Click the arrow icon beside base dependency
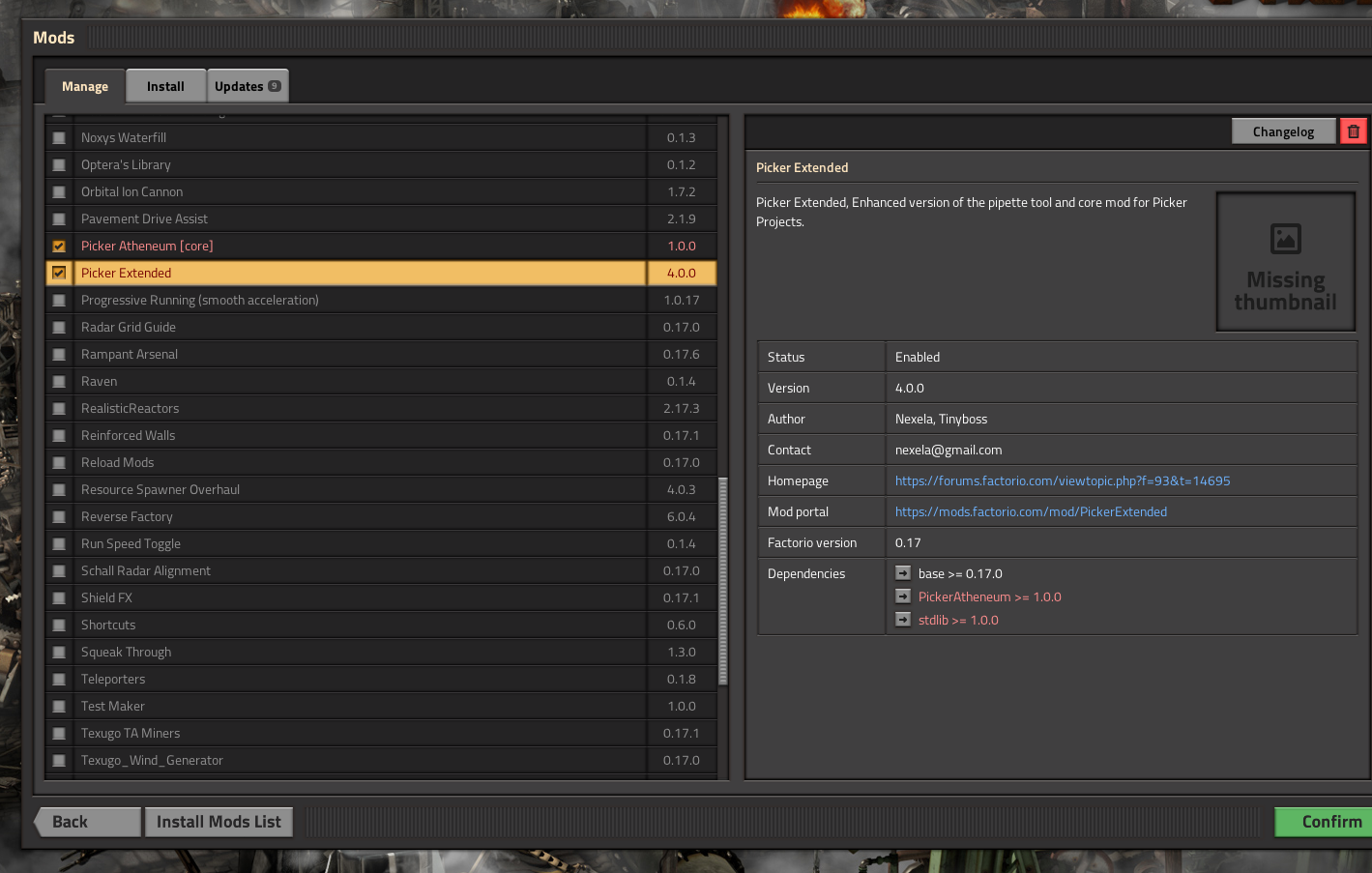Image resolution: width=1372 pixels, height=873 pixels. point(903,573)
